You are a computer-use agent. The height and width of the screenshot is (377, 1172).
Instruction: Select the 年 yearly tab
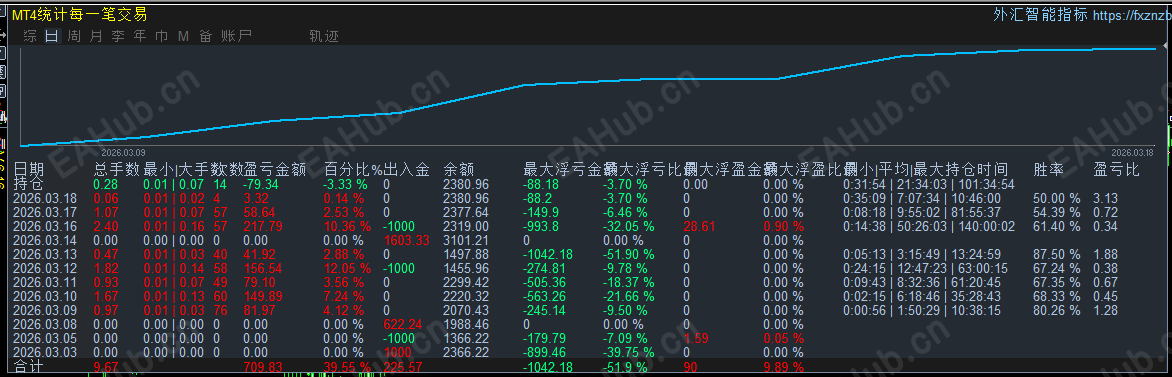tap(140, 36)
